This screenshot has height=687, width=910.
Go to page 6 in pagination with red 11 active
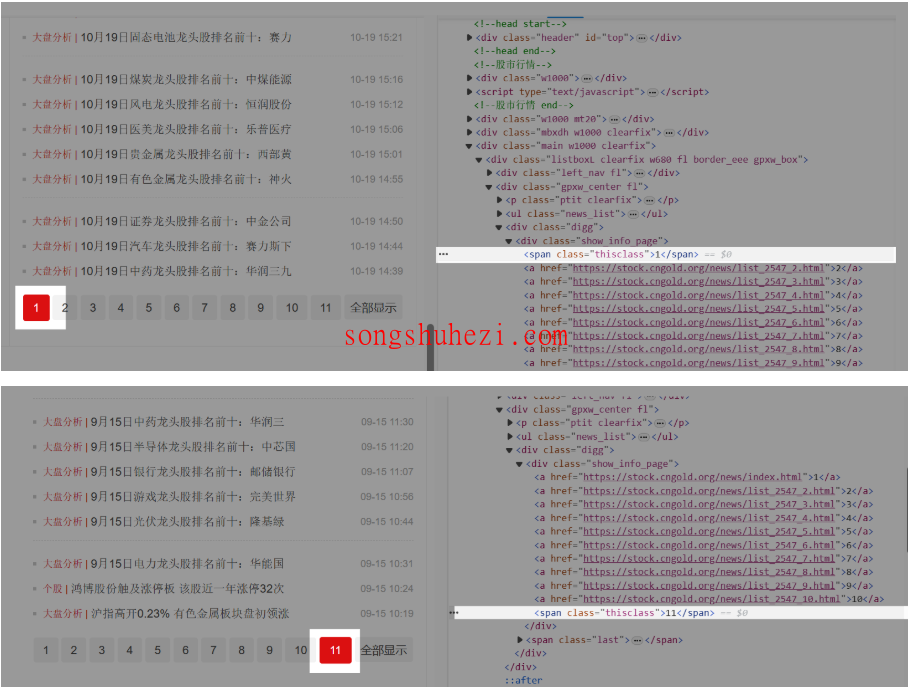186,650
